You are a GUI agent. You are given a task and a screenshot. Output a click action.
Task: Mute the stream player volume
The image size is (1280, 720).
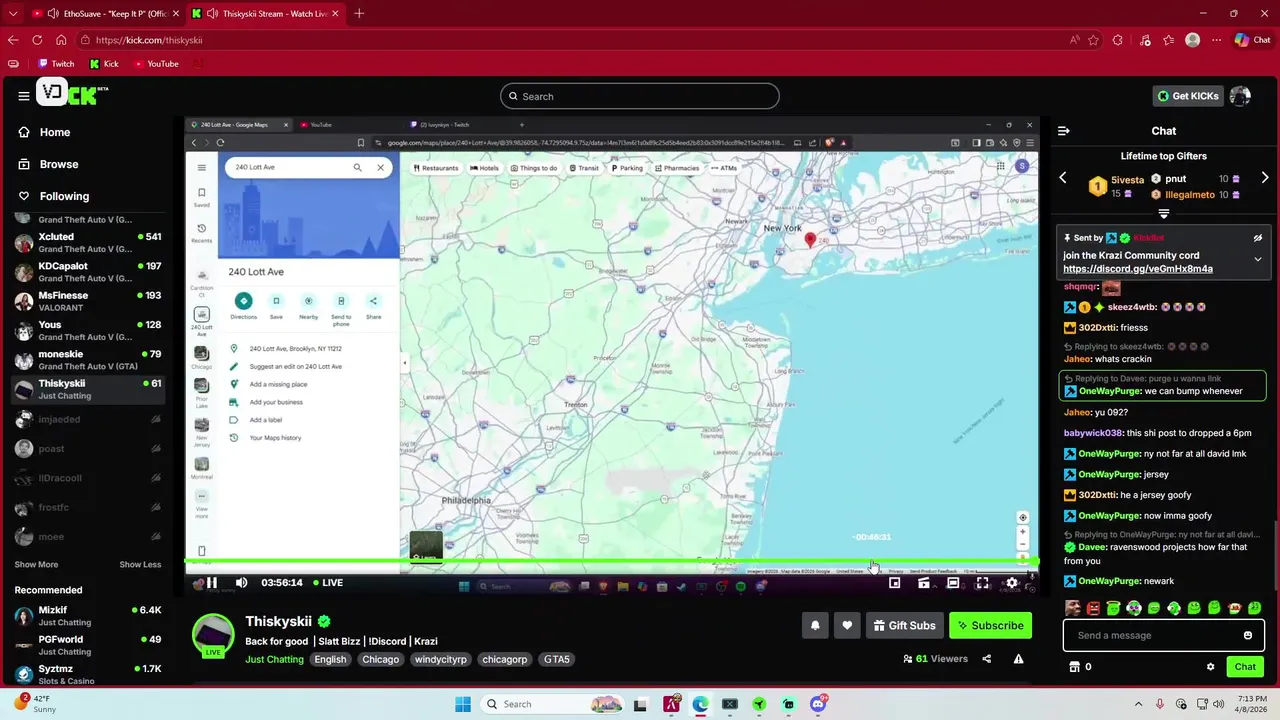tap(241, 583)
